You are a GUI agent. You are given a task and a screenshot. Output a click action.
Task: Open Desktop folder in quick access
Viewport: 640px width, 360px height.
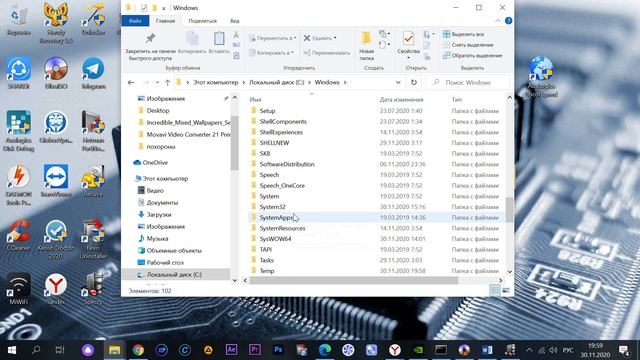tap(158, 111)
